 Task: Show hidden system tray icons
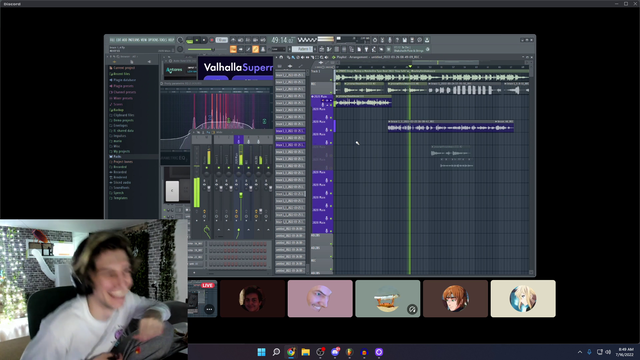pyautogui.click(x=580, y=352)
